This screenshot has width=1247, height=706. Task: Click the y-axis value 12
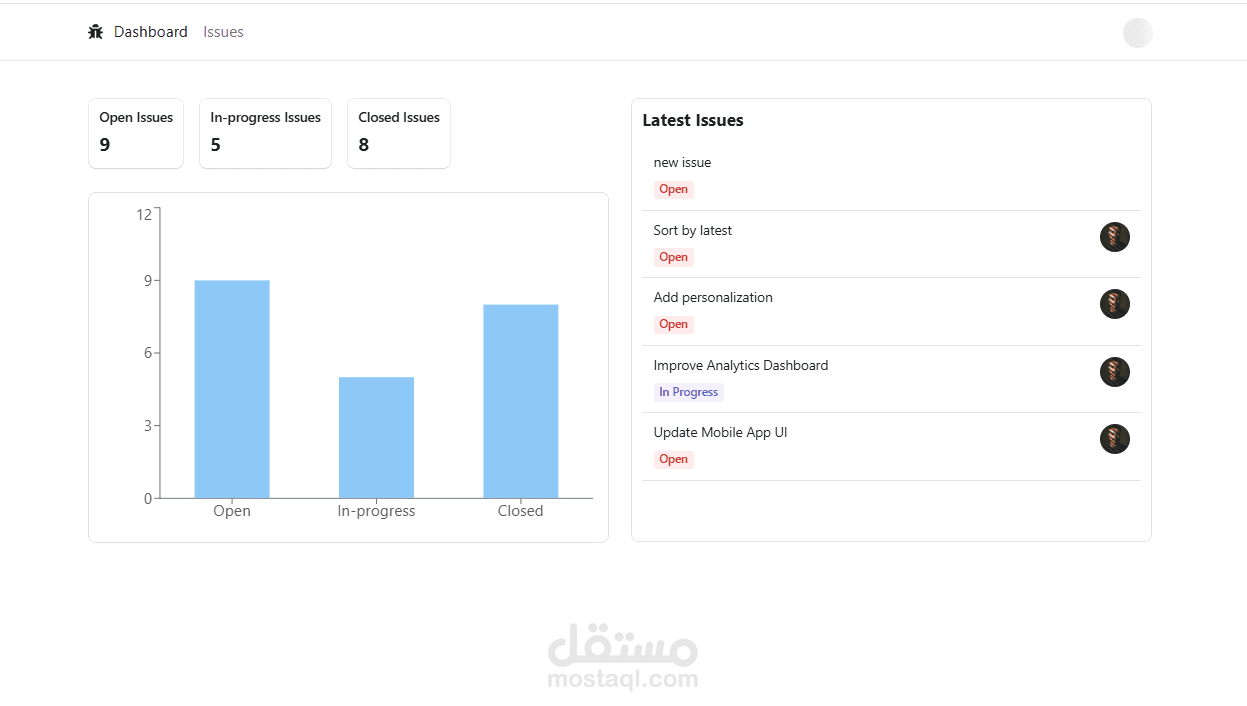pyautogui.click(x=144, y=214)
